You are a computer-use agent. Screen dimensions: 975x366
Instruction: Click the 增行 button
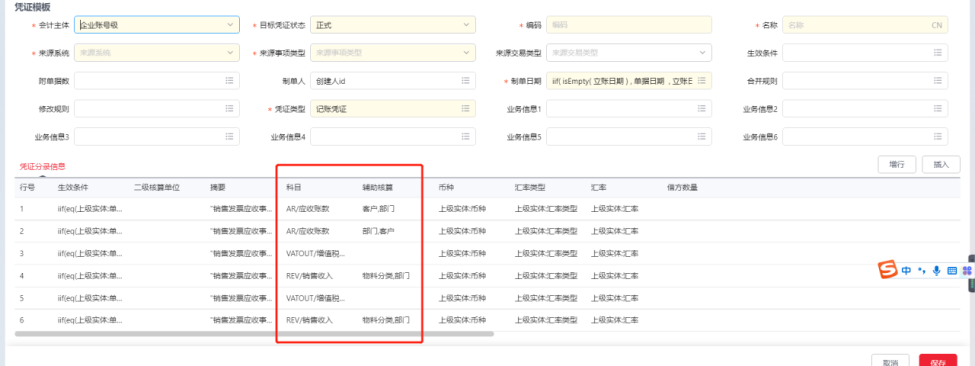tap(897, 165)
